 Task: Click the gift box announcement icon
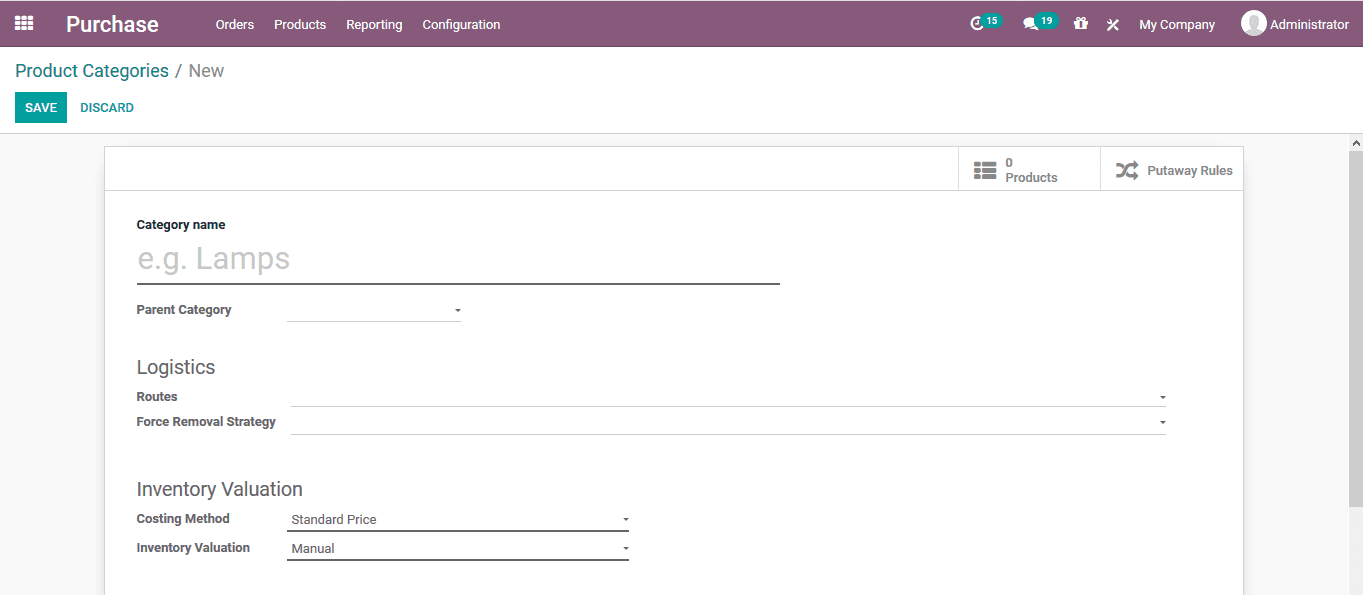(x=1080, y=23)
